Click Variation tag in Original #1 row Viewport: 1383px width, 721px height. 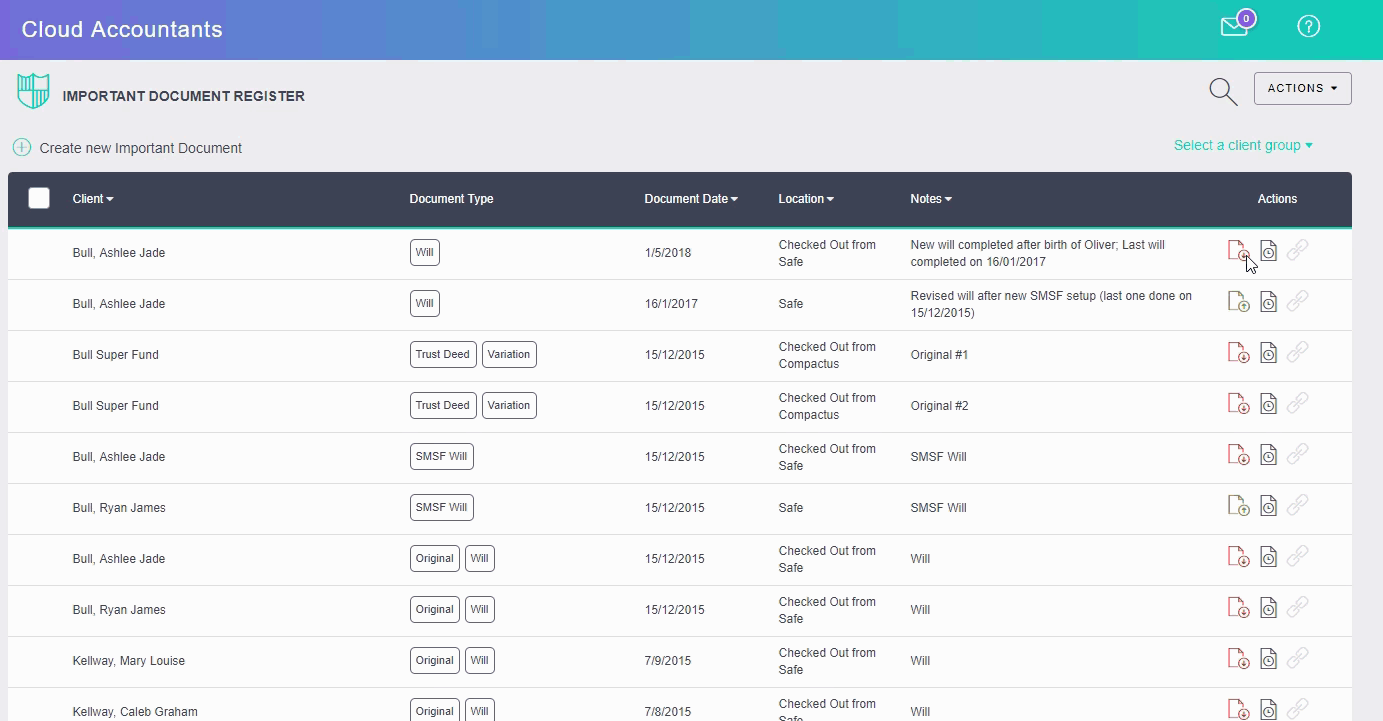[x=509, y=355]
